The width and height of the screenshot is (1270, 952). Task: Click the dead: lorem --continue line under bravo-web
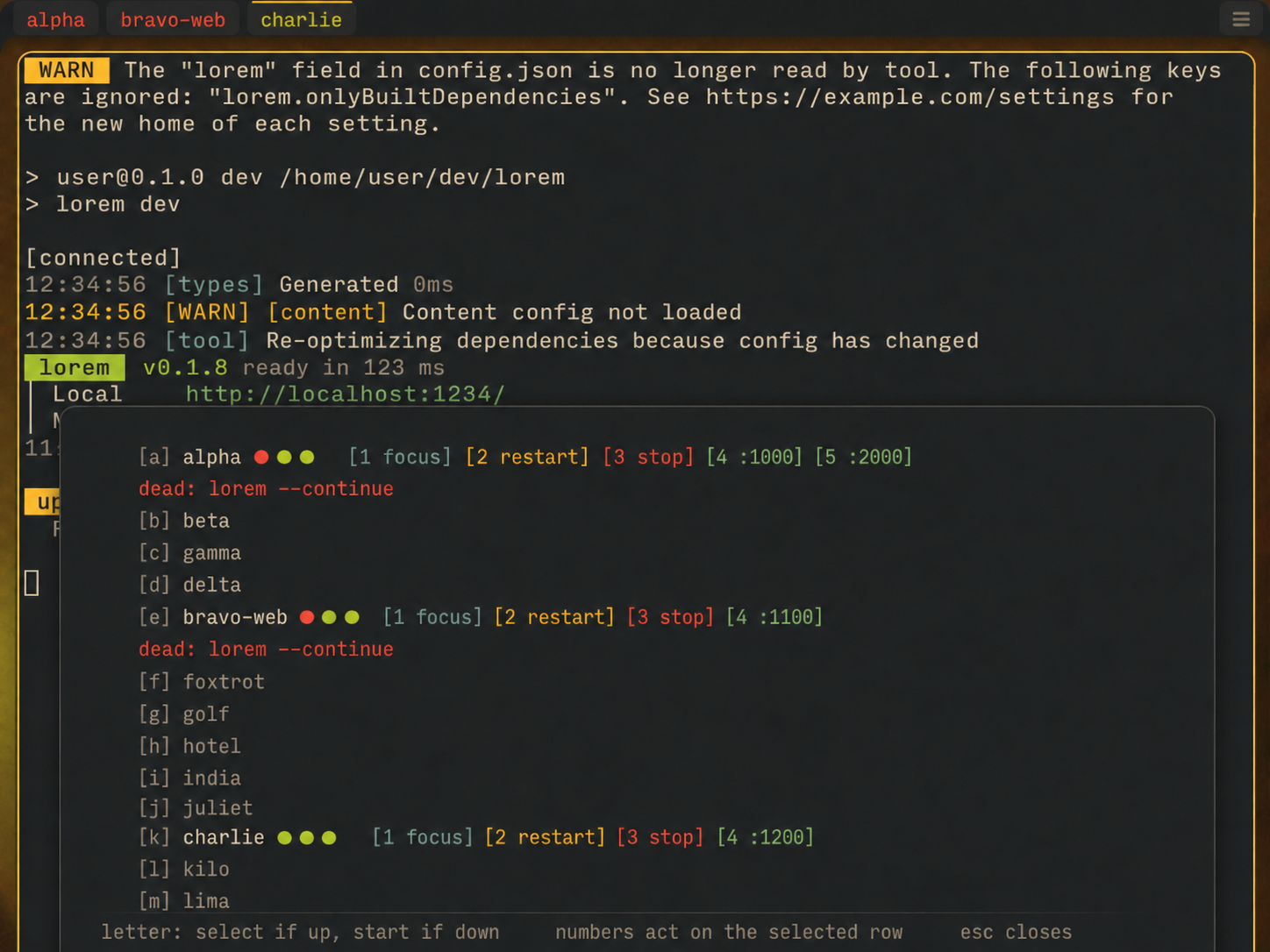pyautogui.click(x=266, y=649)
